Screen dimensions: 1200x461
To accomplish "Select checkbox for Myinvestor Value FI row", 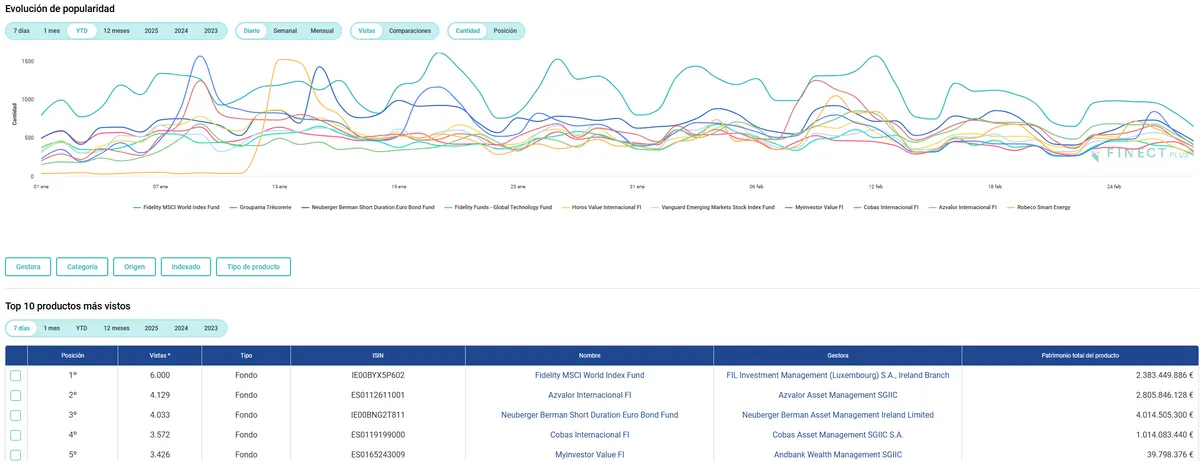I will pos(16,455).
